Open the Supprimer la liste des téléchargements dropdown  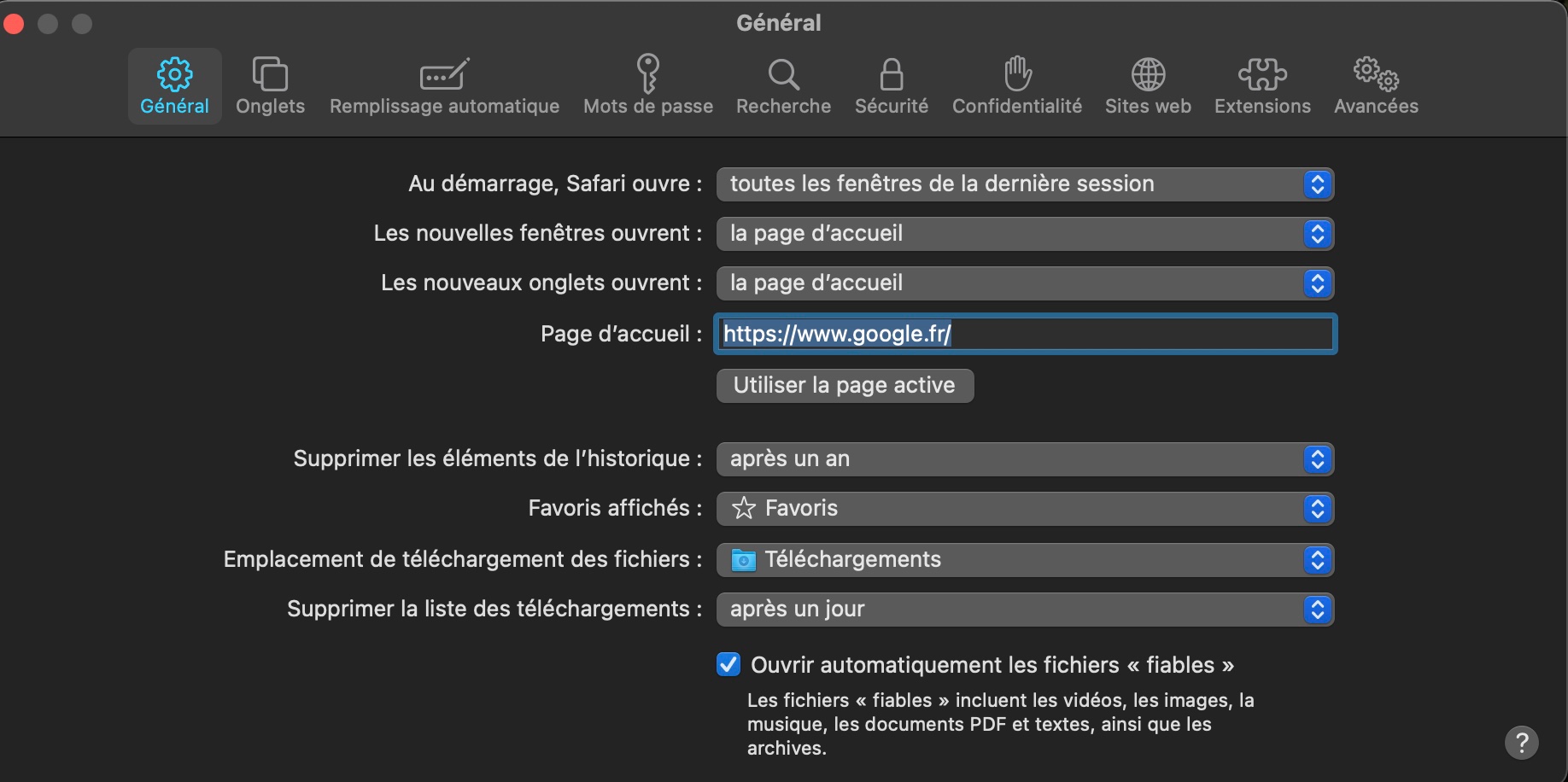click(x=1025, y=610)
